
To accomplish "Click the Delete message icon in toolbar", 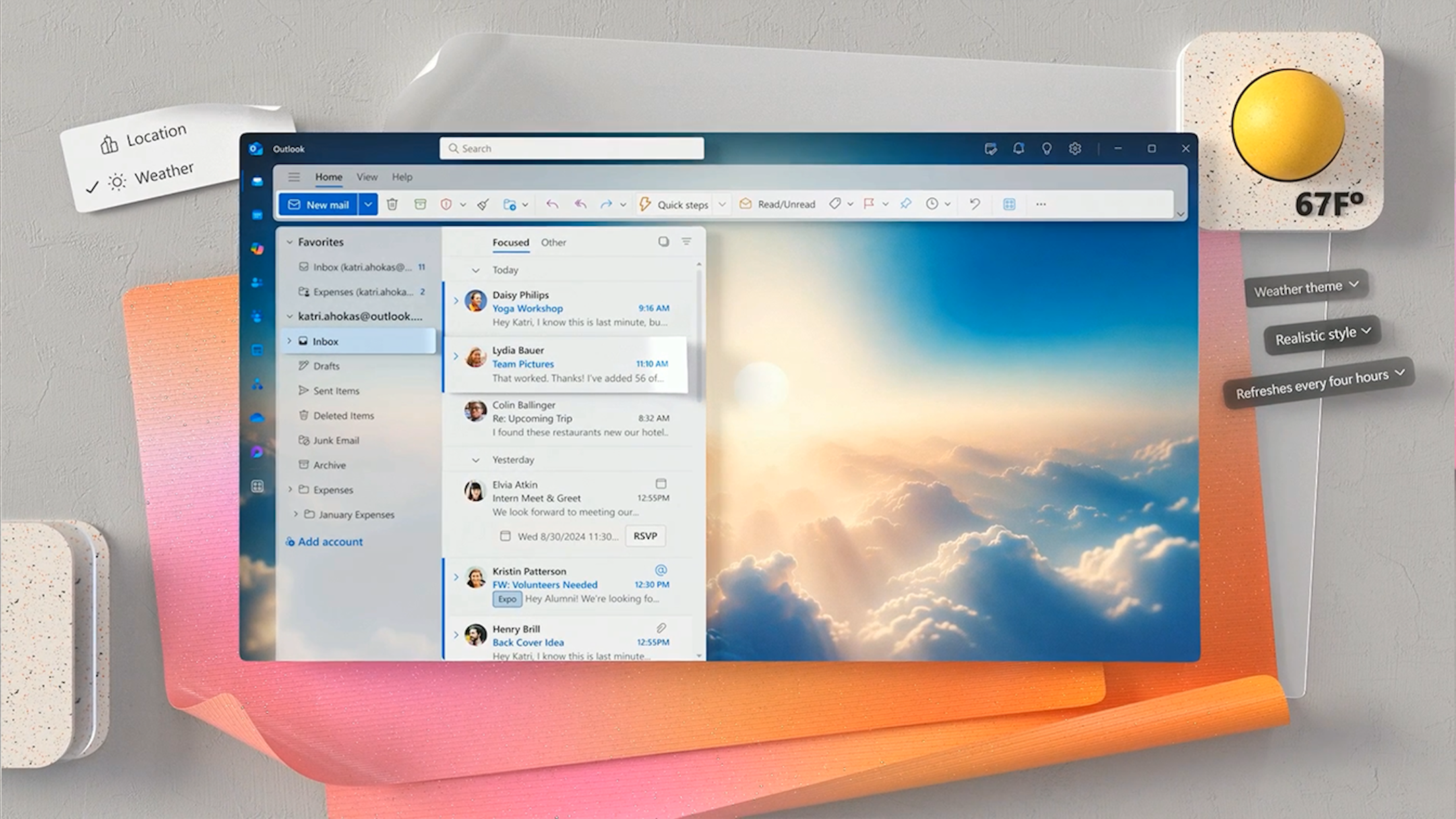I will pyautogui.click(x=392, y=204).
